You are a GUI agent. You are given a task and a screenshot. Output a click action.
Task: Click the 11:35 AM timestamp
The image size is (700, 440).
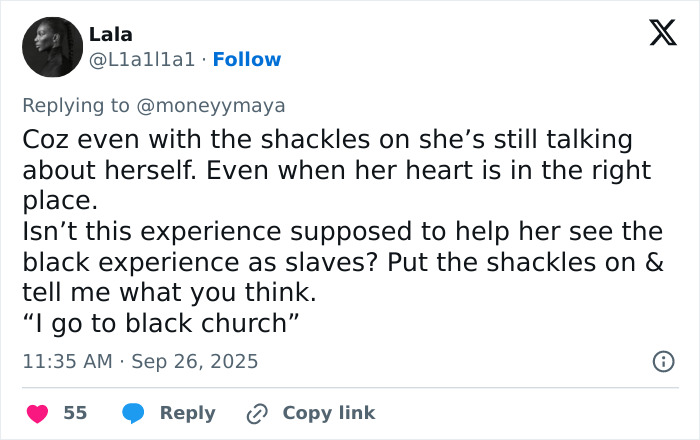pos(66,361)
